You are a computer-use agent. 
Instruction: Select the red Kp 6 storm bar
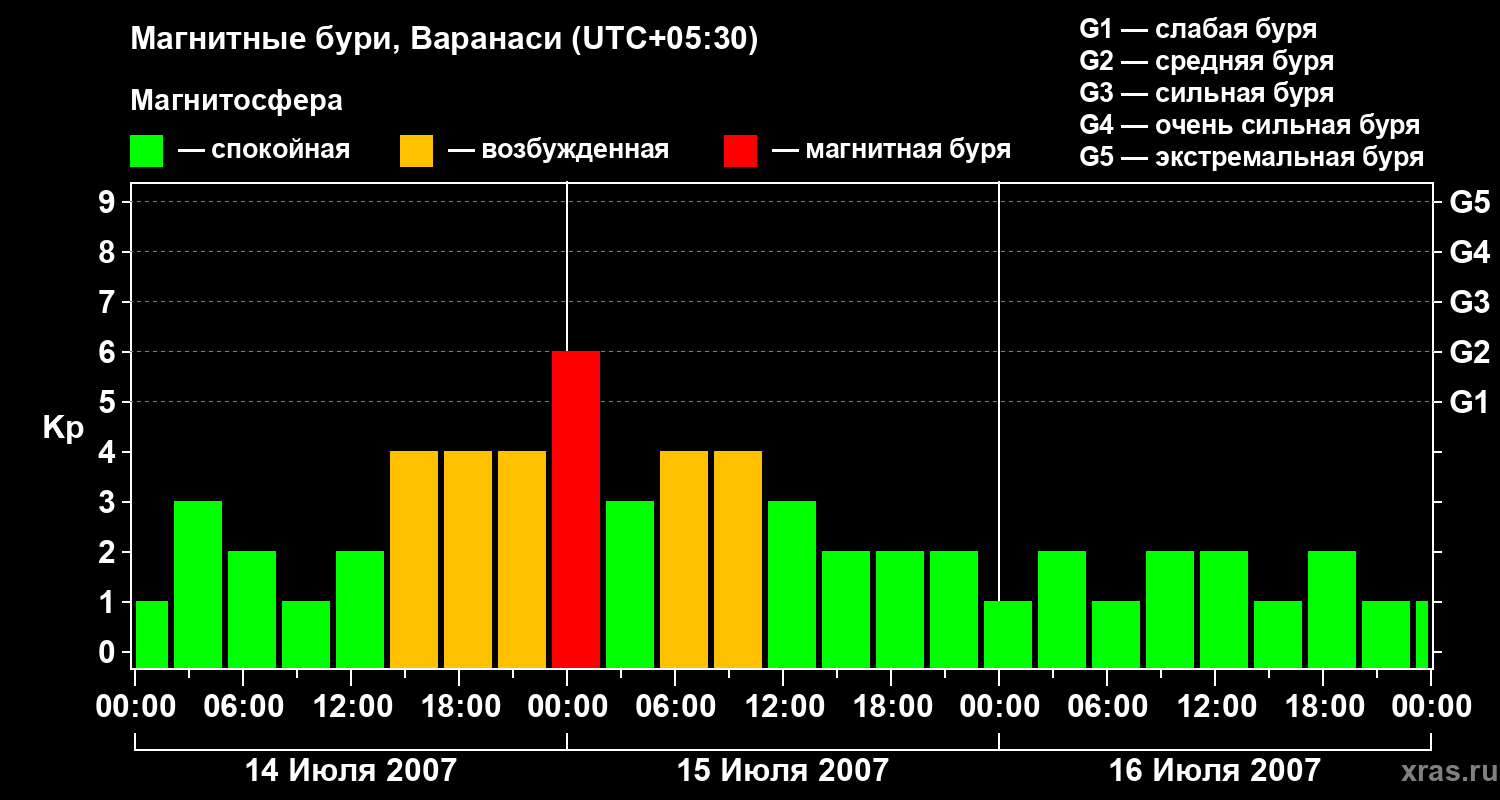(x=576, y=510)
